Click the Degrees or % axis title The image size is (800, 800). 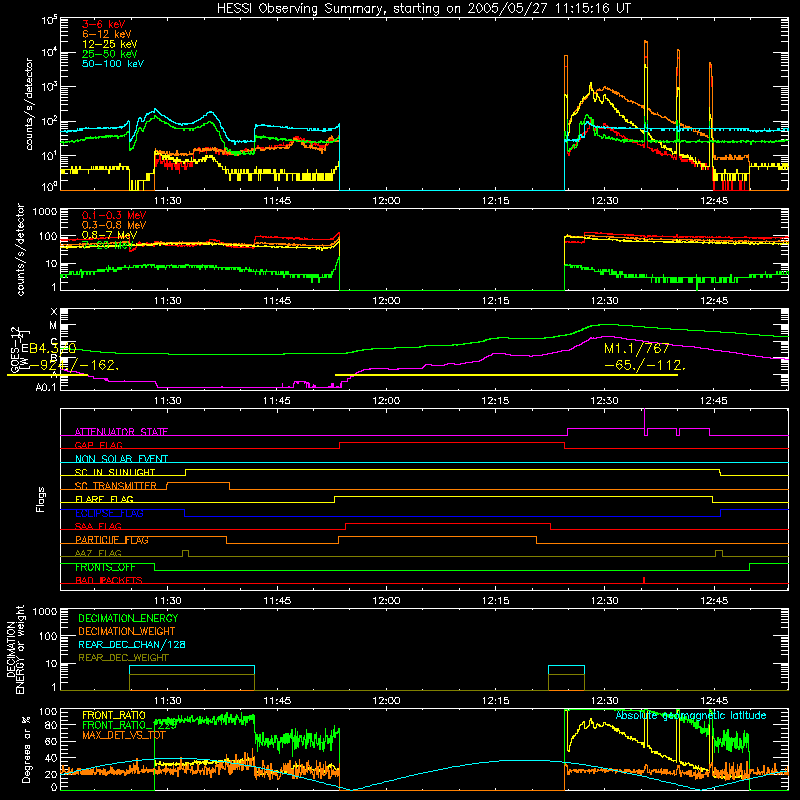[x=27, y=749]
